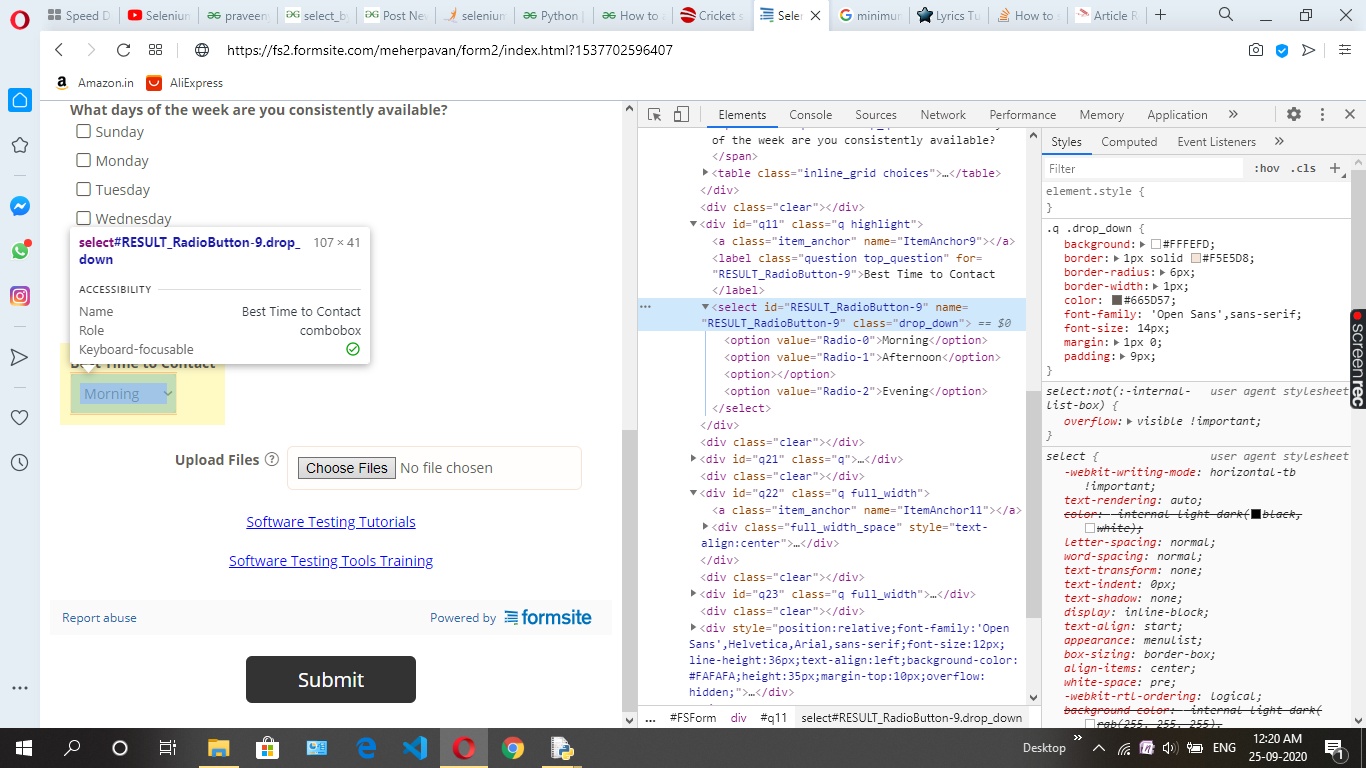1366x768 pixels.
Task: Open Visual Studio Code from taskbar
Action: (x=414, y=748)
